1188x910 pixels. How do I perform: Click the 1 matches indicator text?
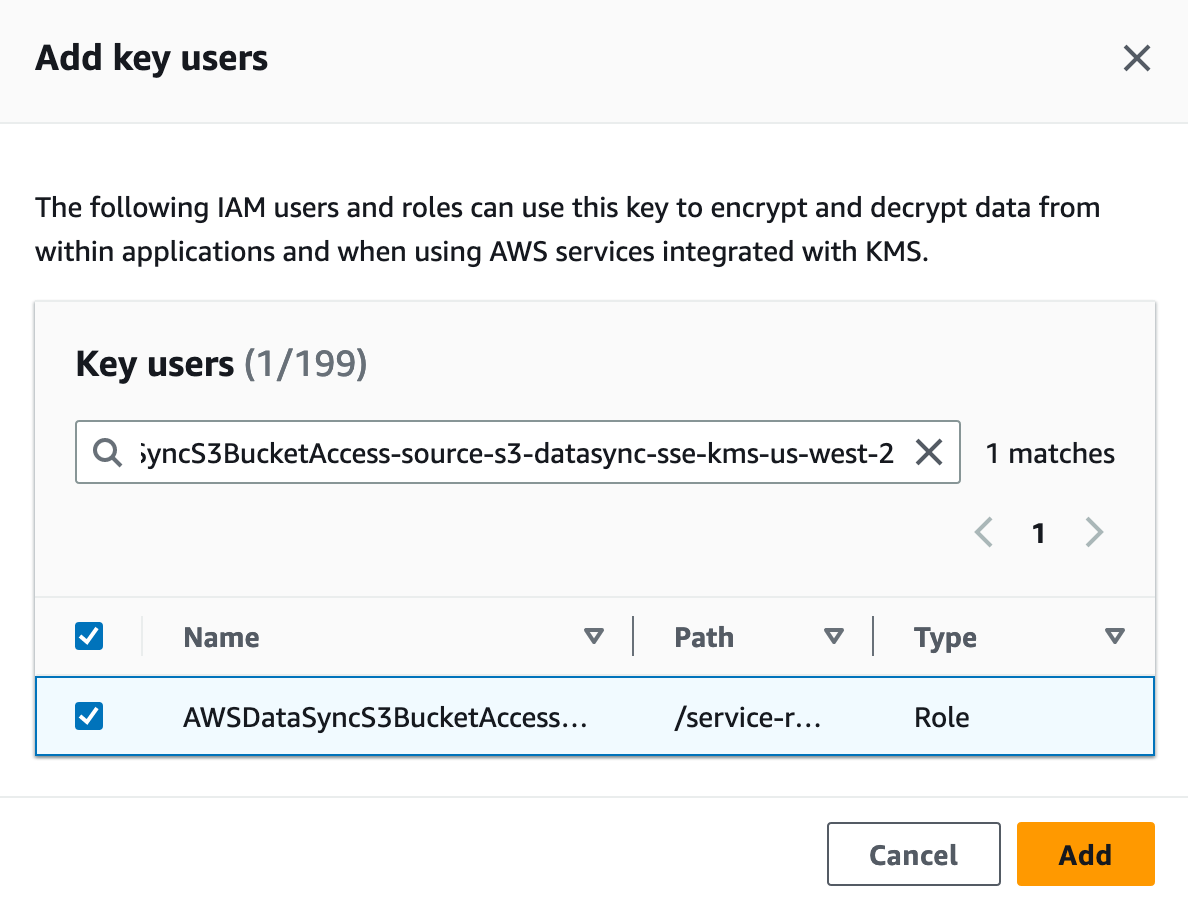1049,452
